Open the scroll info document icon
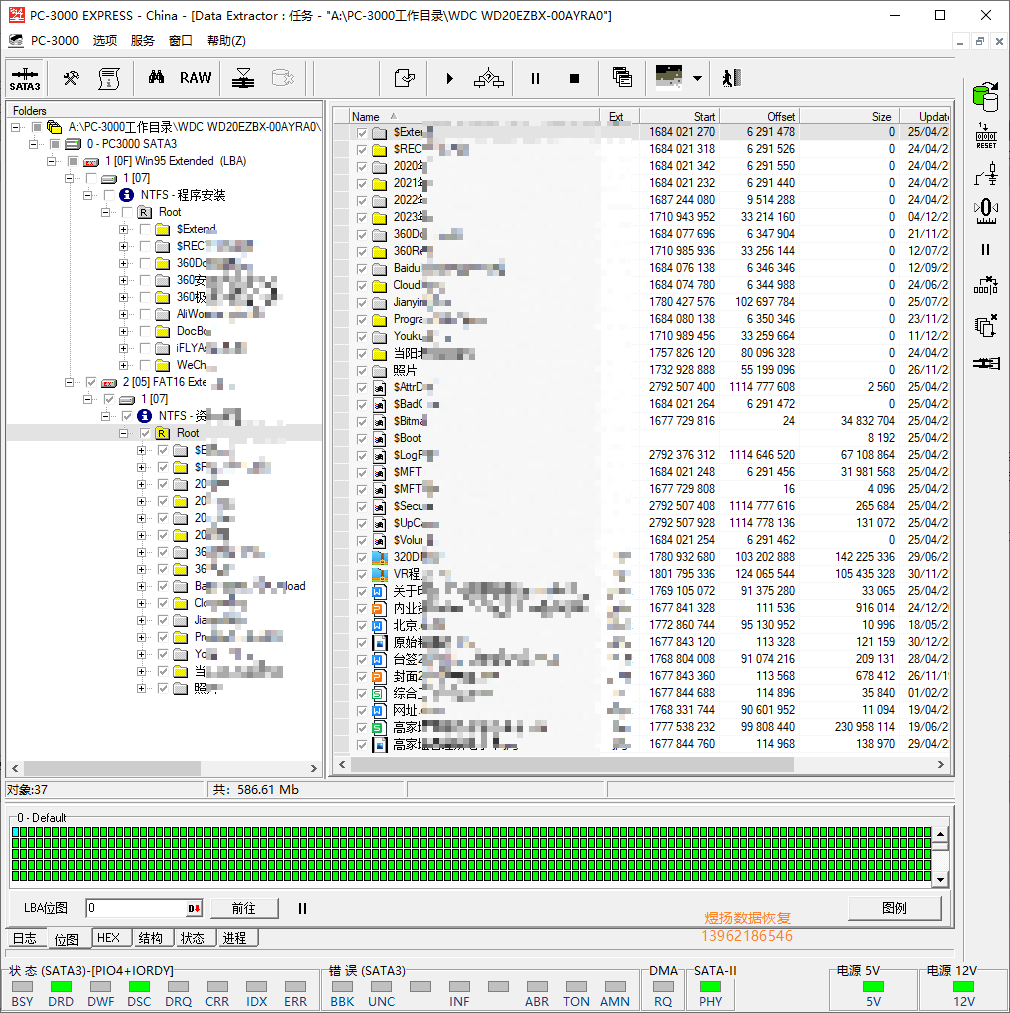Viewport: 1010px width, 1013px height. pyautogui.click(x=109, y=79)
